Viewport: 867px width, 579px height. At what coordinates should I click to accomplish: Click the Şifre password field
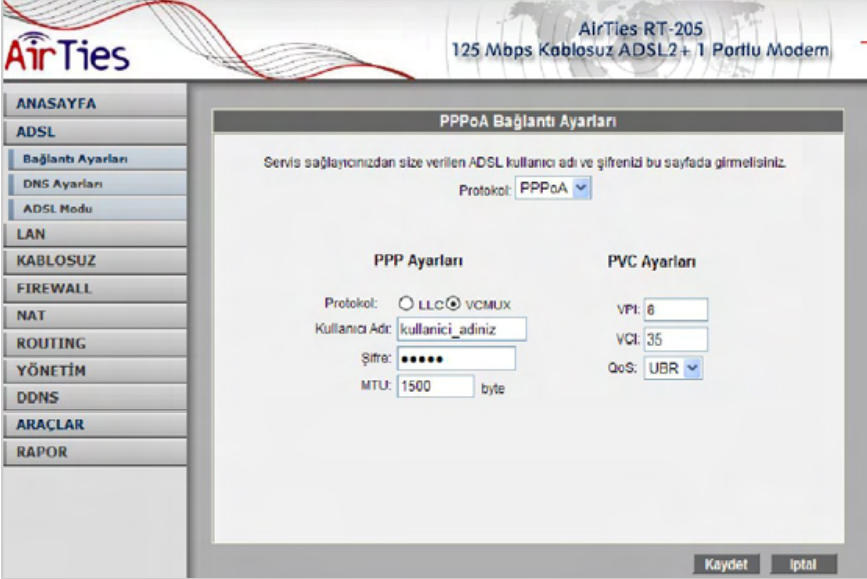click(455, 358)
